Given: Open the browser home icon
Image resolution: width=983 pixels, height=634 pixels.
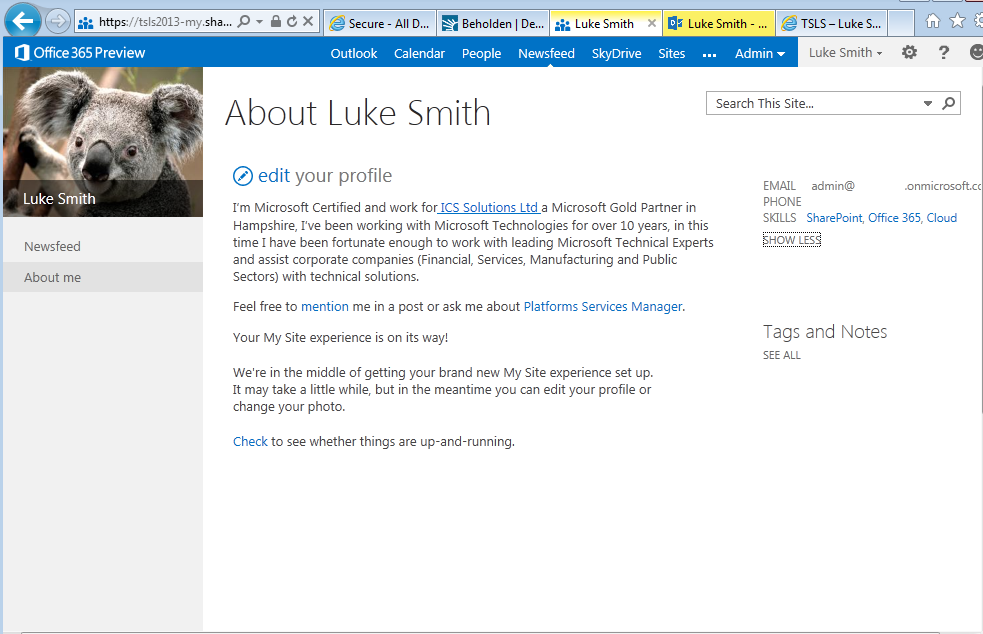Looking at the screenshot, I should click(x=933, y=21).
